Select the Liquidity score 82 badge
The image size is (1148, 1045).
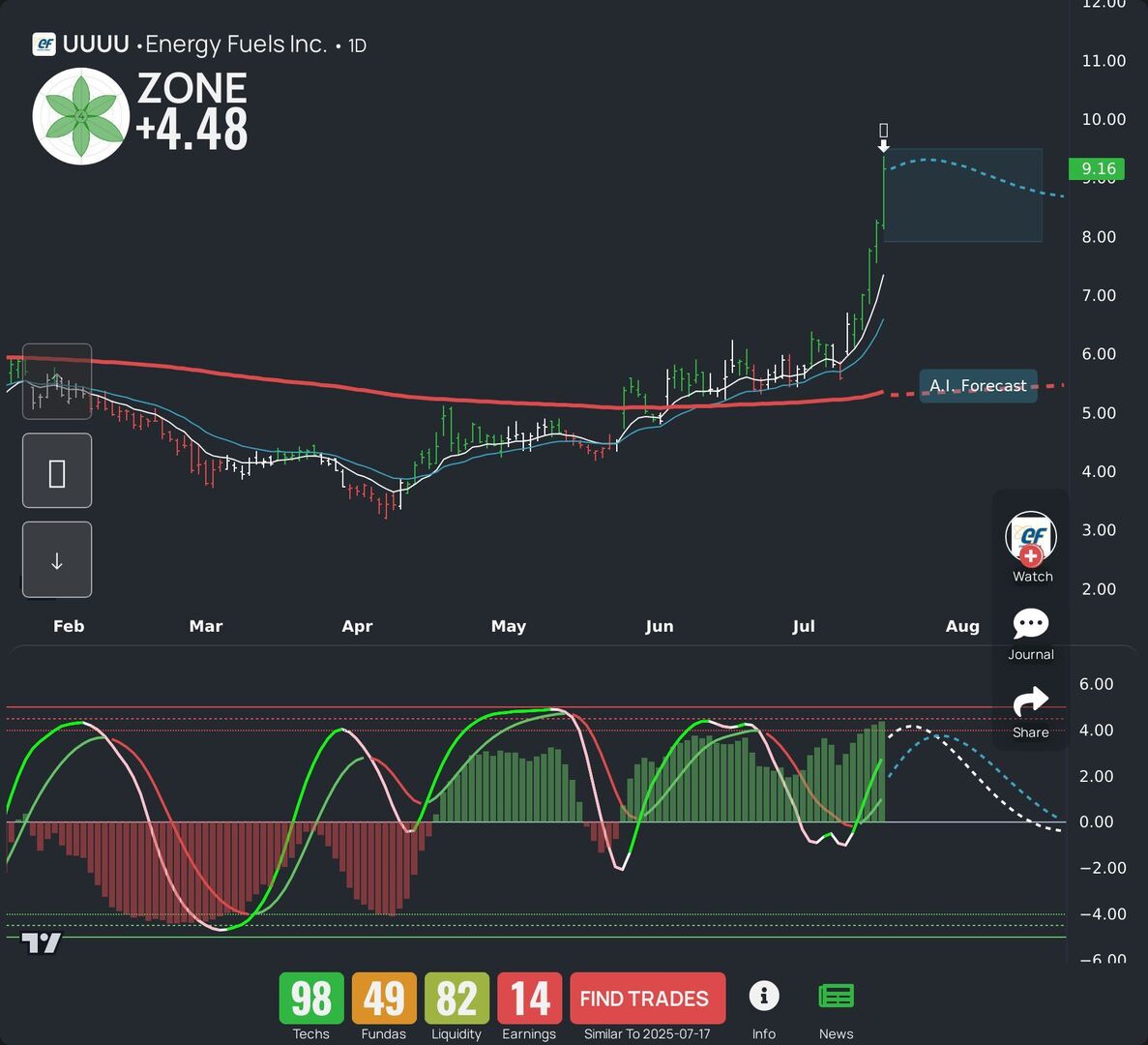coord(456,999)
